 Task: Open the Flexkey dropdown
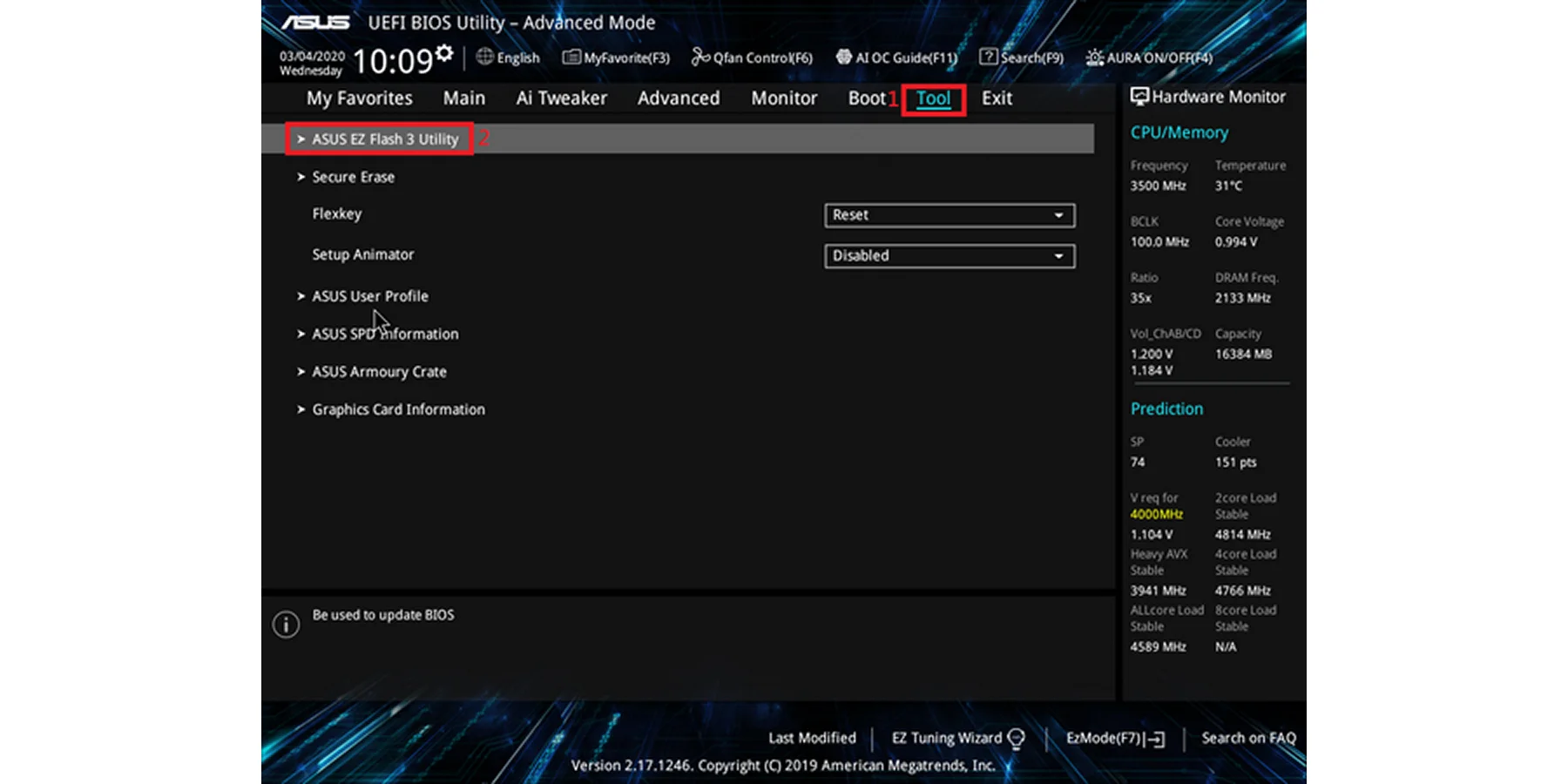[949, 215]
